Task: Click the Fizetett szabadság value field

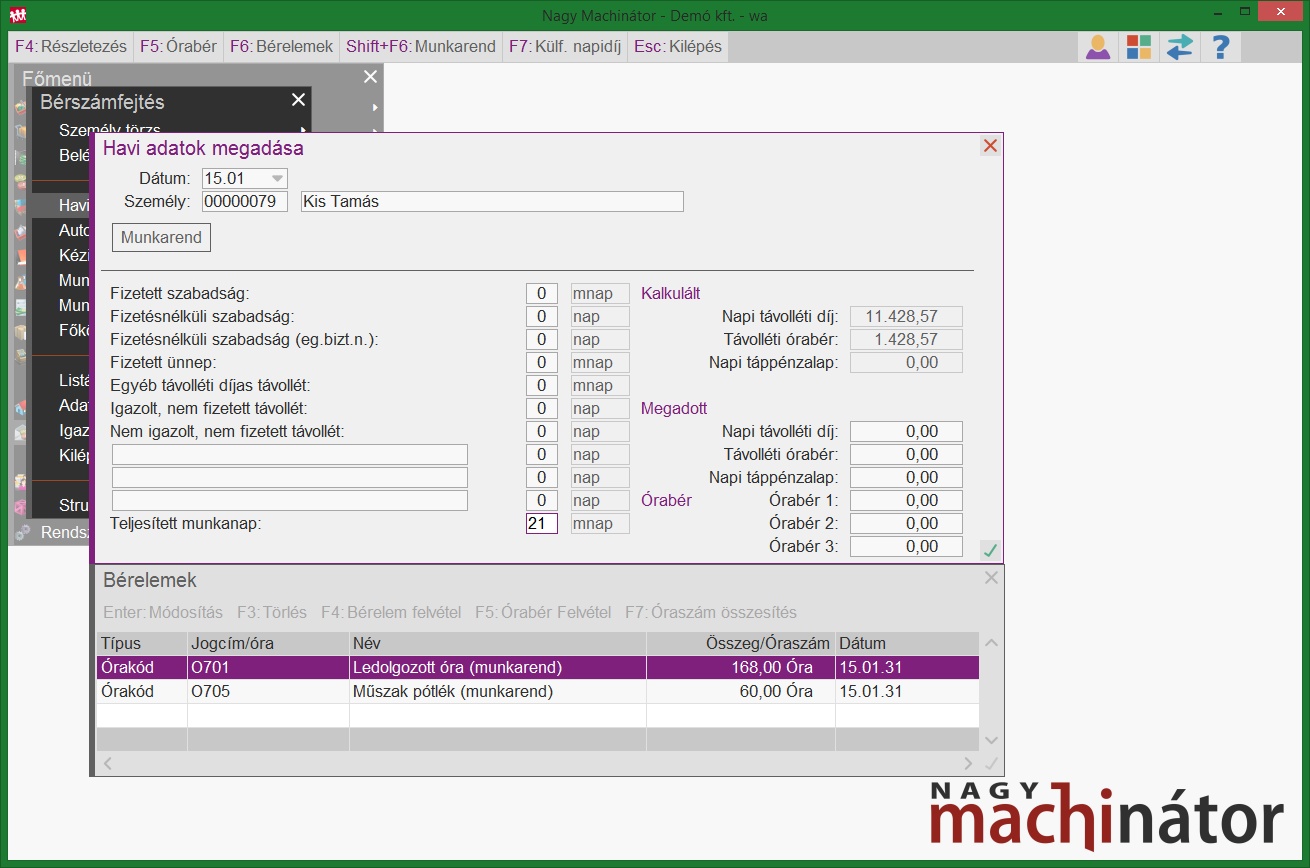Action: pyautogui.click(x=542, y=294)
